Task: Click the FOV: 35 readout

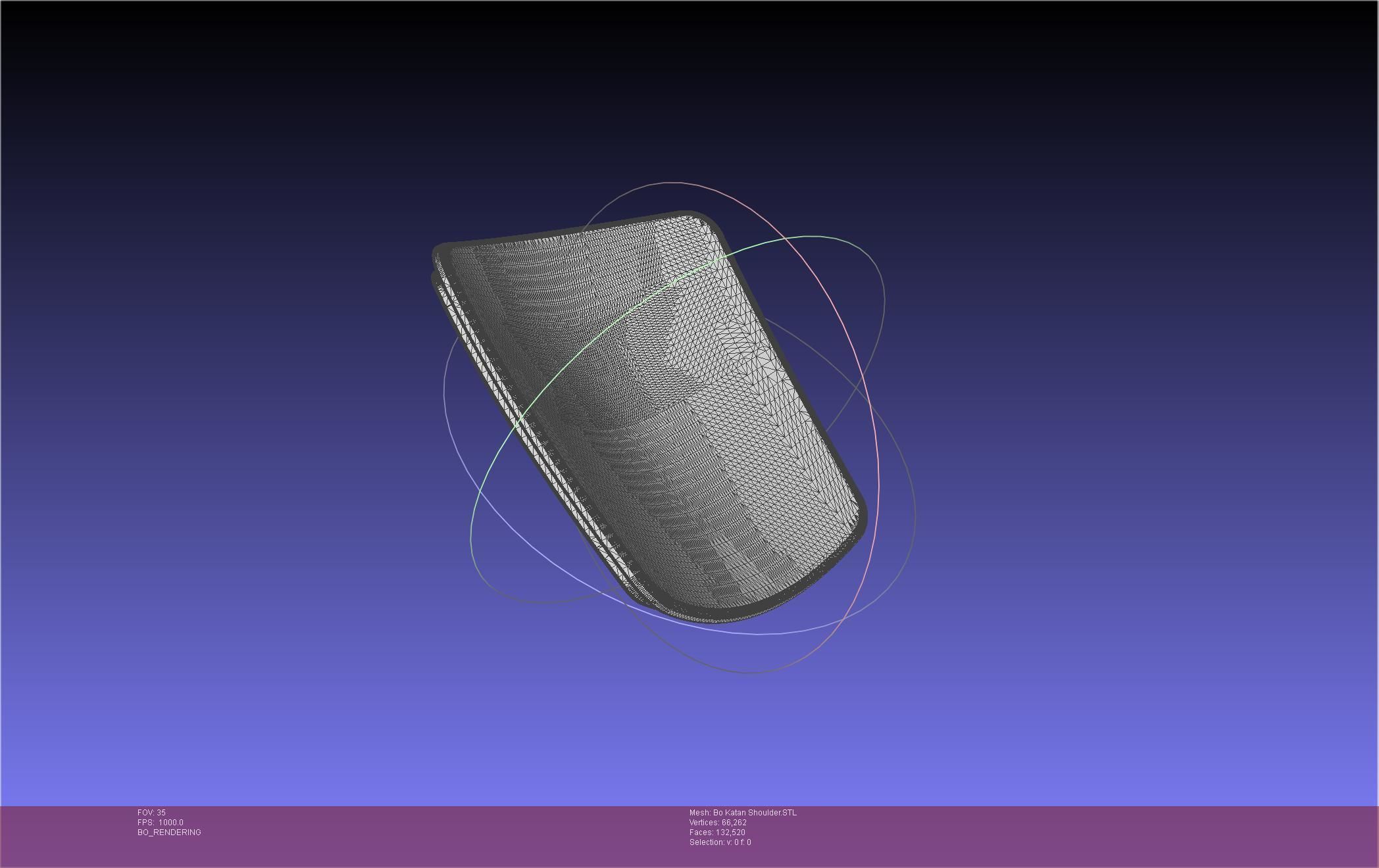Action: (x=151, y=813)
